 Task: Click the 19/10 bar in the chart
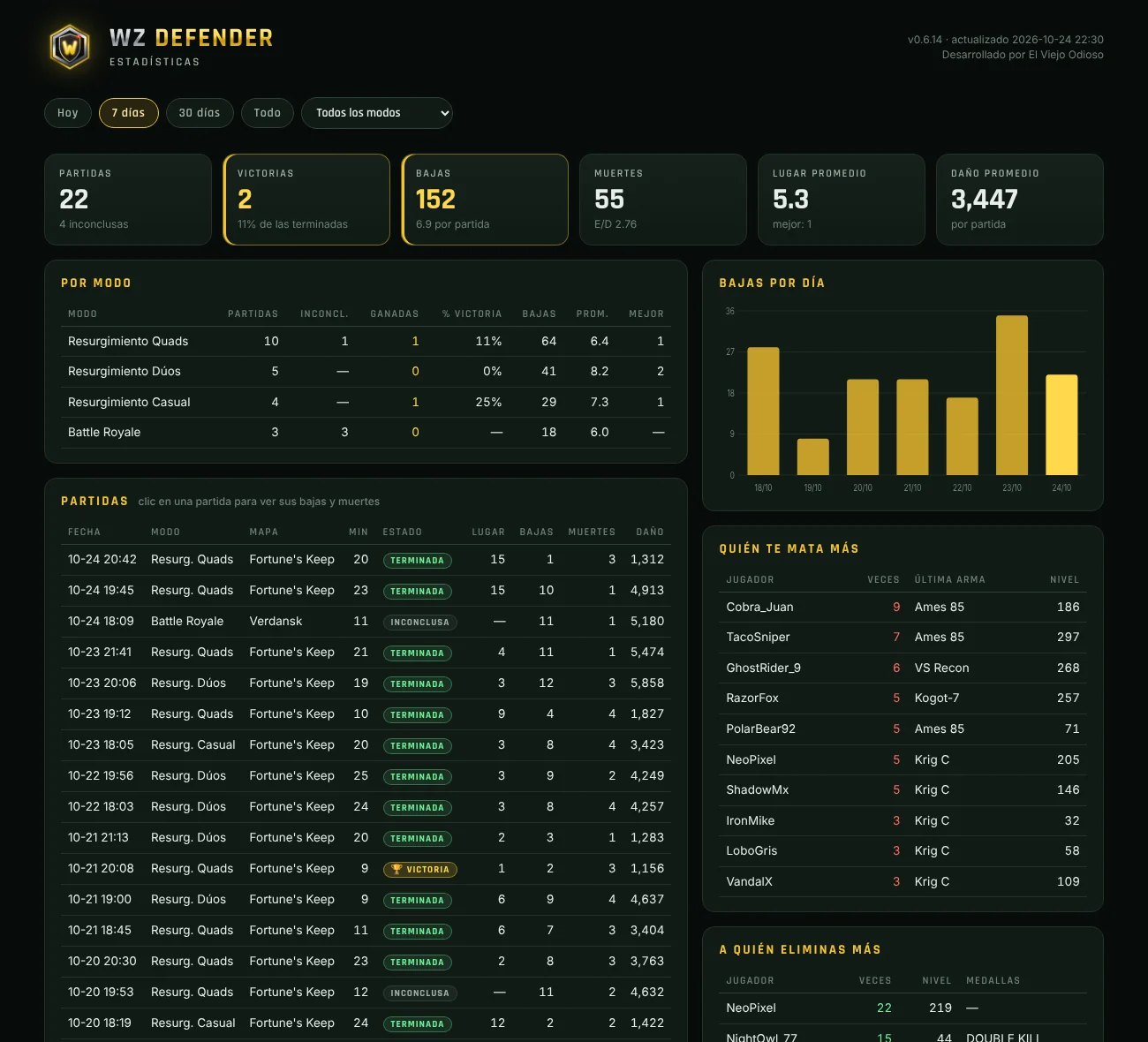coord(813,457)
